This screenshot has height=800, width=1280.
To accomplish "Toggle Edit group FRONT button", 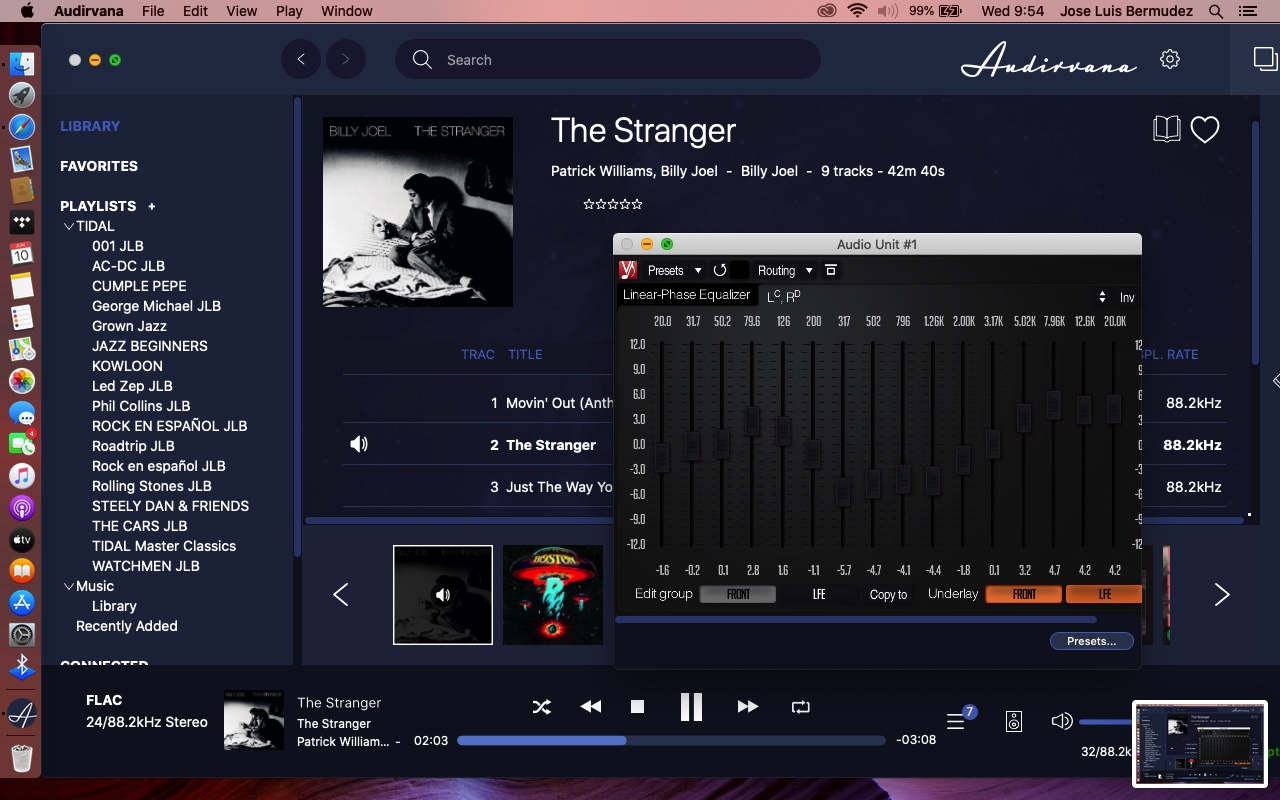I will point(738,594).
